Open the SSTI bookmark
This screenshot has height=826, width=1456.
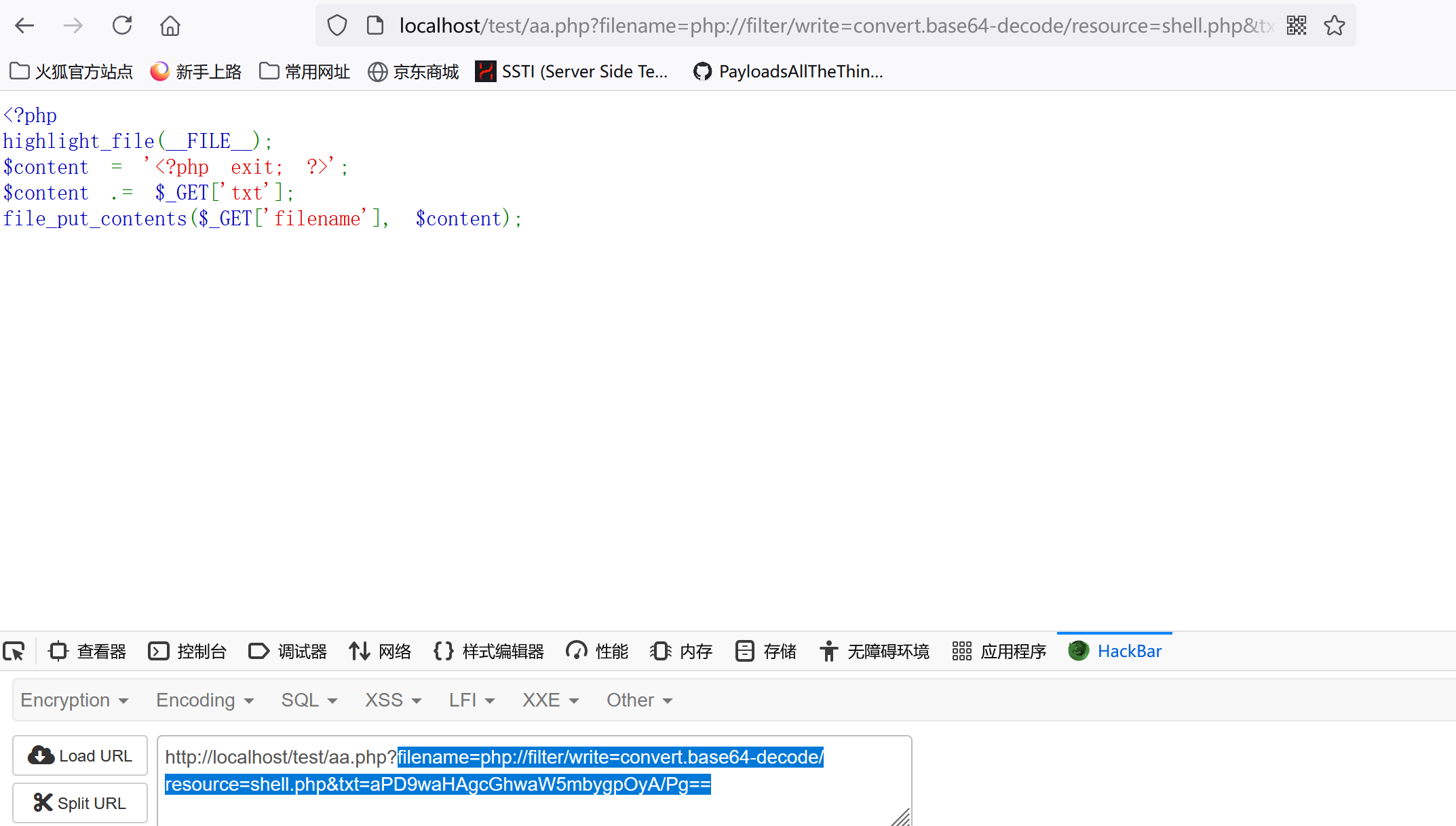click(571, 71)
